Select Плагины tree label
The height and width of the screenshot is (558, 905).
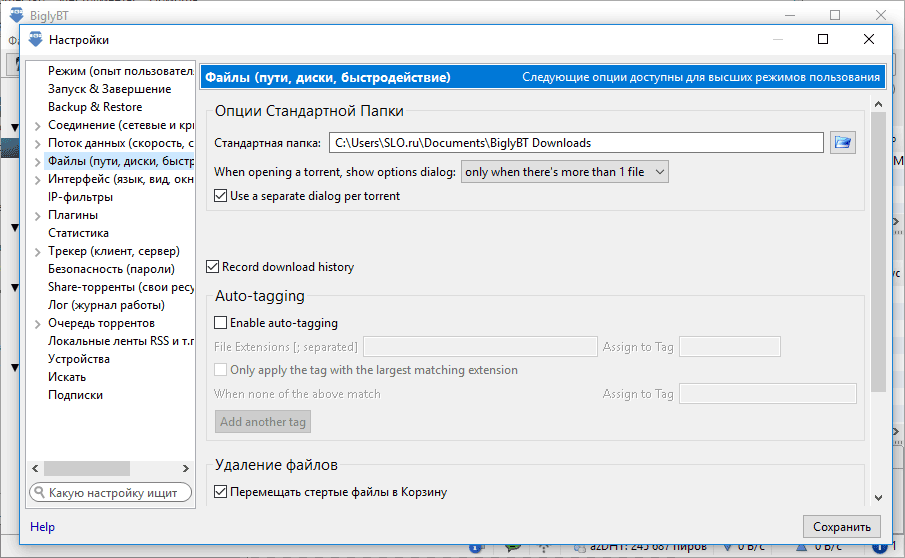tap(73, 215)
